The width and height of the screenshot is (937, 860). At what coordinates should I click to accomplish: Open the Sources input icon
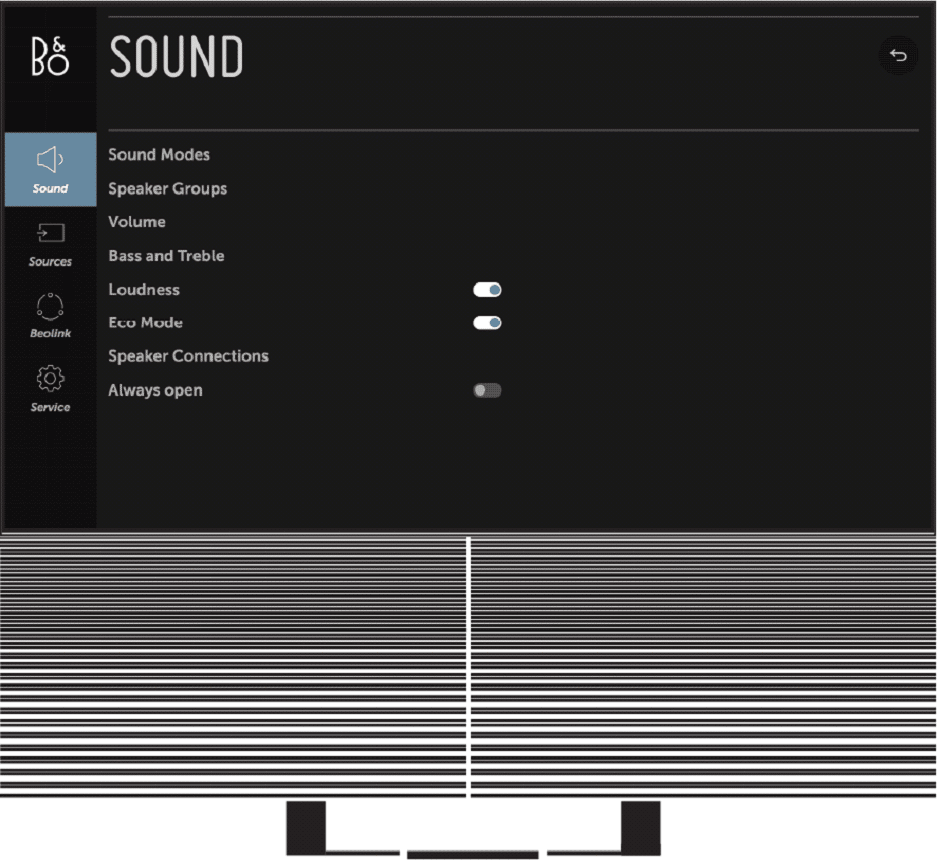tap(50, 232)
